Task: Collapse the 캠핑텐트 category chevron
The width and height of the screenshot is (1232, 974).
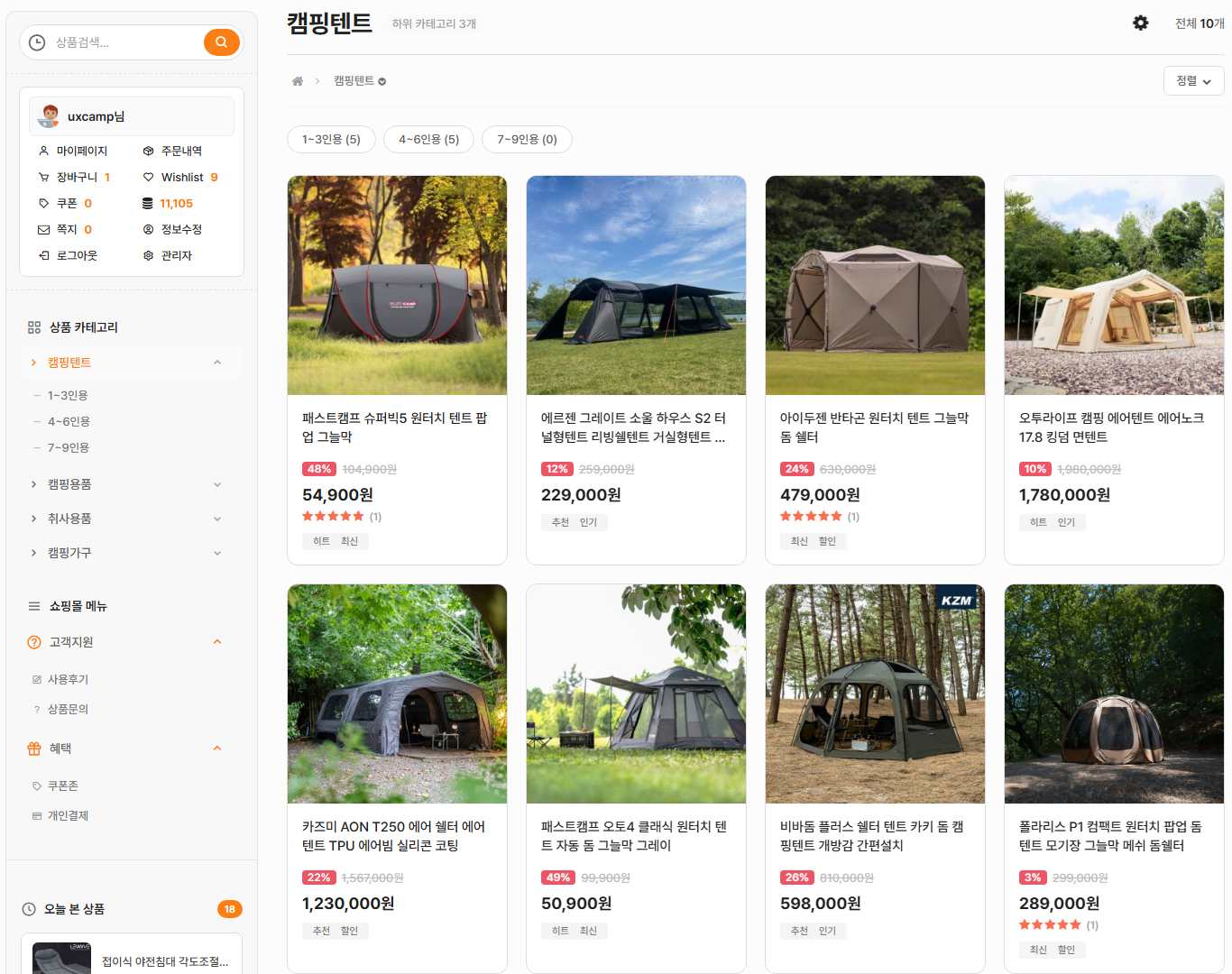Action: tap(217, 363)
